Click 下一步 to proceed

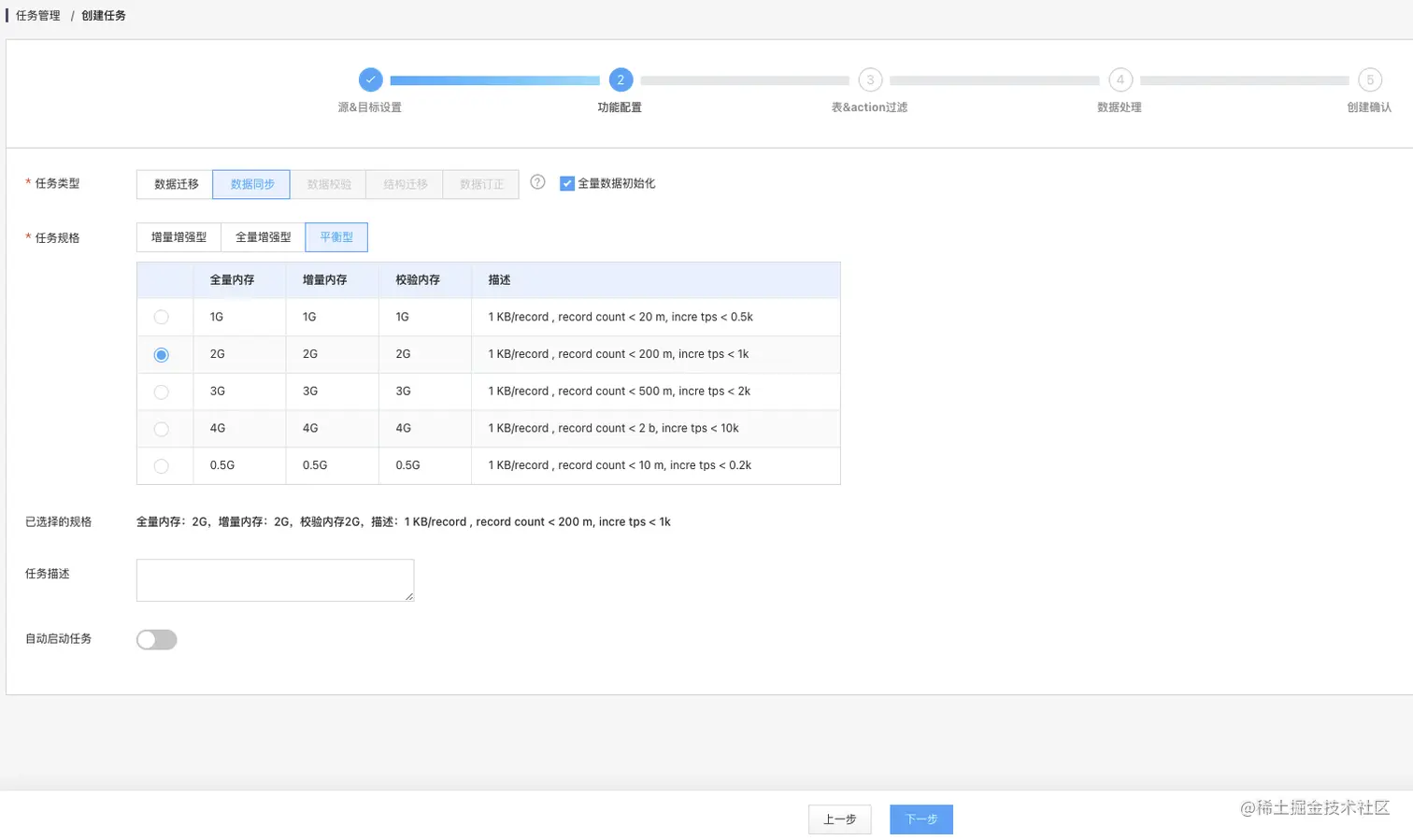pyautogui.click(x=921, y=819)
